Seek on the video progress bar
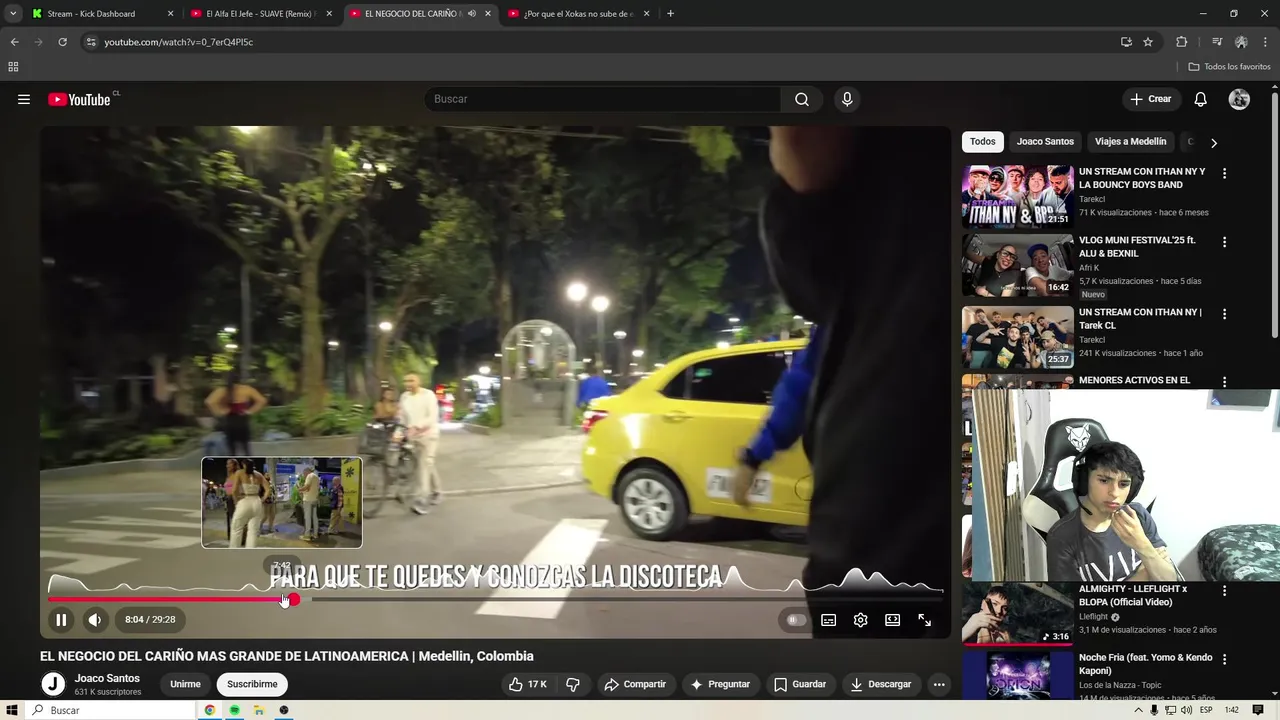Image resolution: width=1280 pixels, height=720 pixels. pyautogui.click(x=495, y=600)
